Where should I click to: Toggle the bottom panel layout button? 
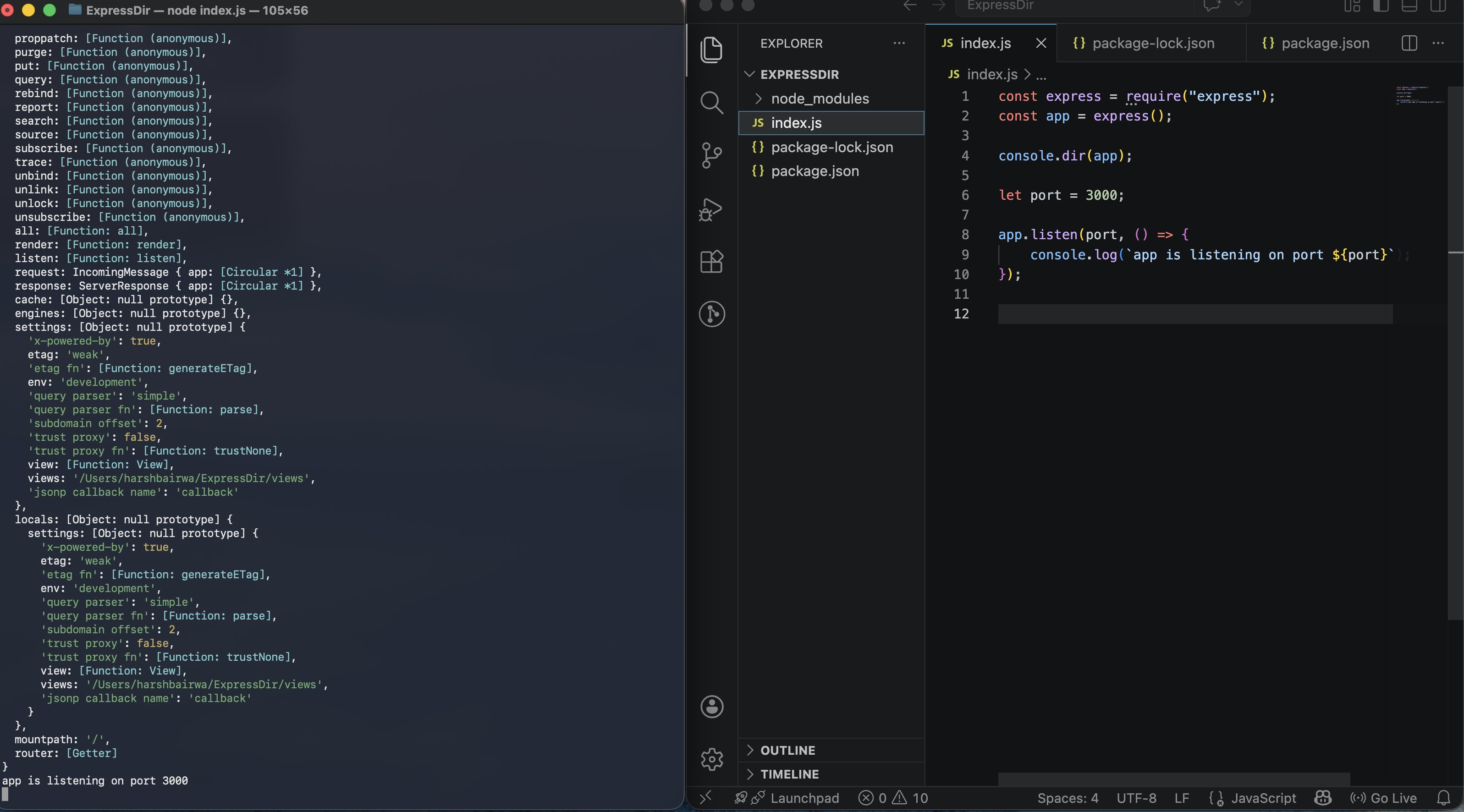click(x=1409, y=6)
